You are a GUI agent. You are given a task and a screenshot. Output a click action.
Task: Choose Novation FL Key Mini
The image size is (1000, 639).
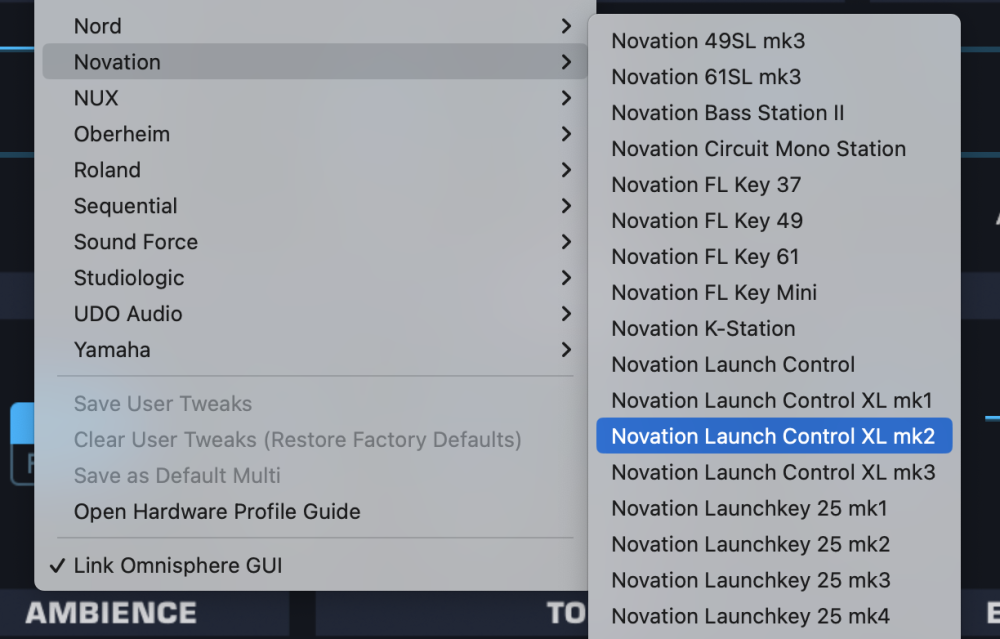(714, 293)
